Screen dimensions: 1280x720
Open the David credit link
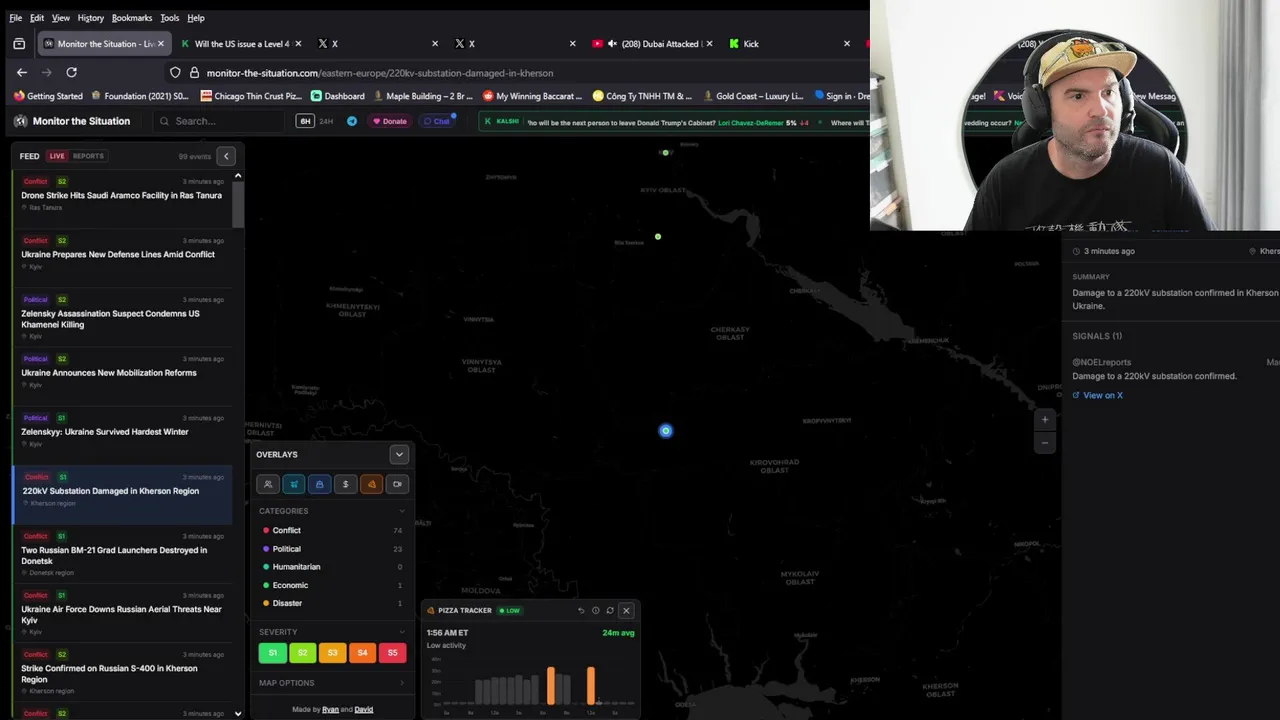click(x=364, y=710)
